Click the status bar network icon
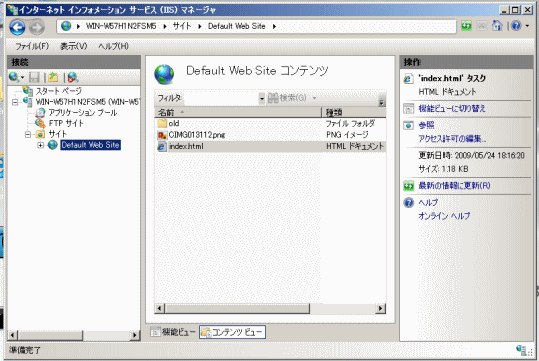The height and width of the screenshot is (361, 539). click(x=522, y=350)
